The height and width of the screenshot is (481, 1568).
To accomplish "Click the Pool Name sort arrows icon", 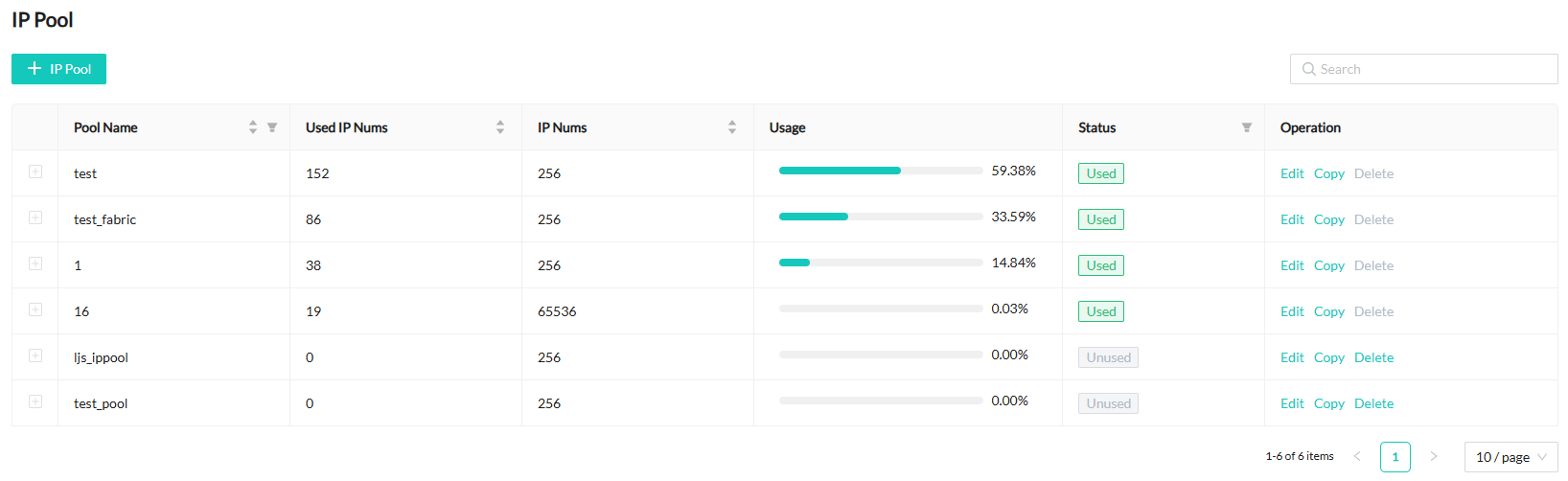I will (253, 127).
